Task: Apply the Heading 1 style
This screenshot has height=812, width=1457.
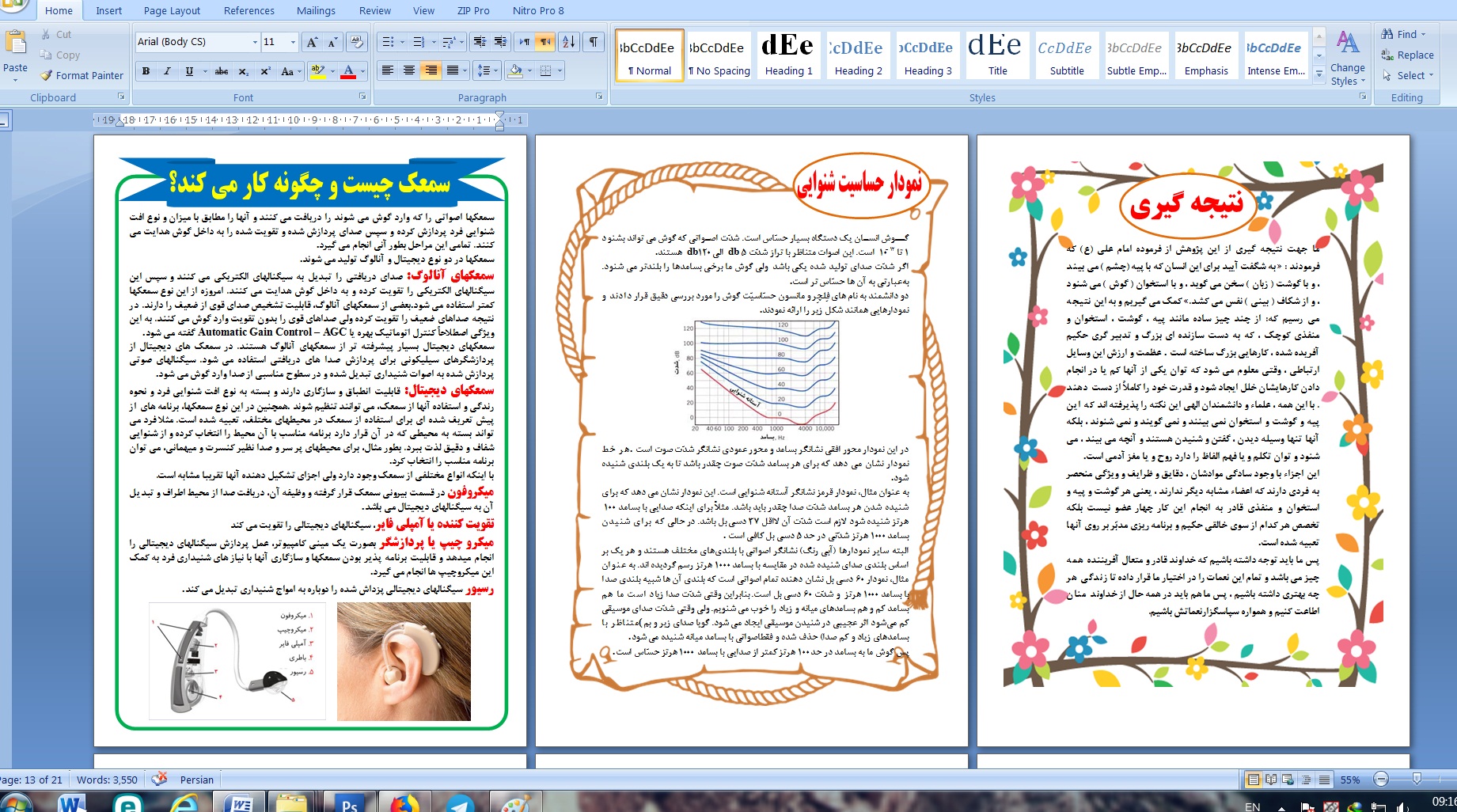Action: click(788, 55)
